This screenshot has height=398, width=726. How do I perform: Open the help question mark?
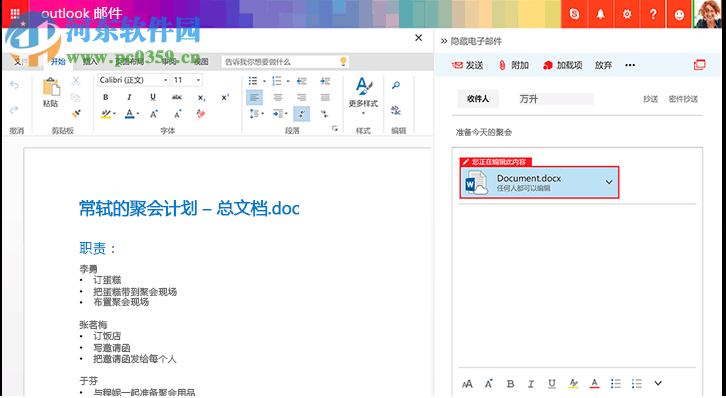tap(653, 14)
